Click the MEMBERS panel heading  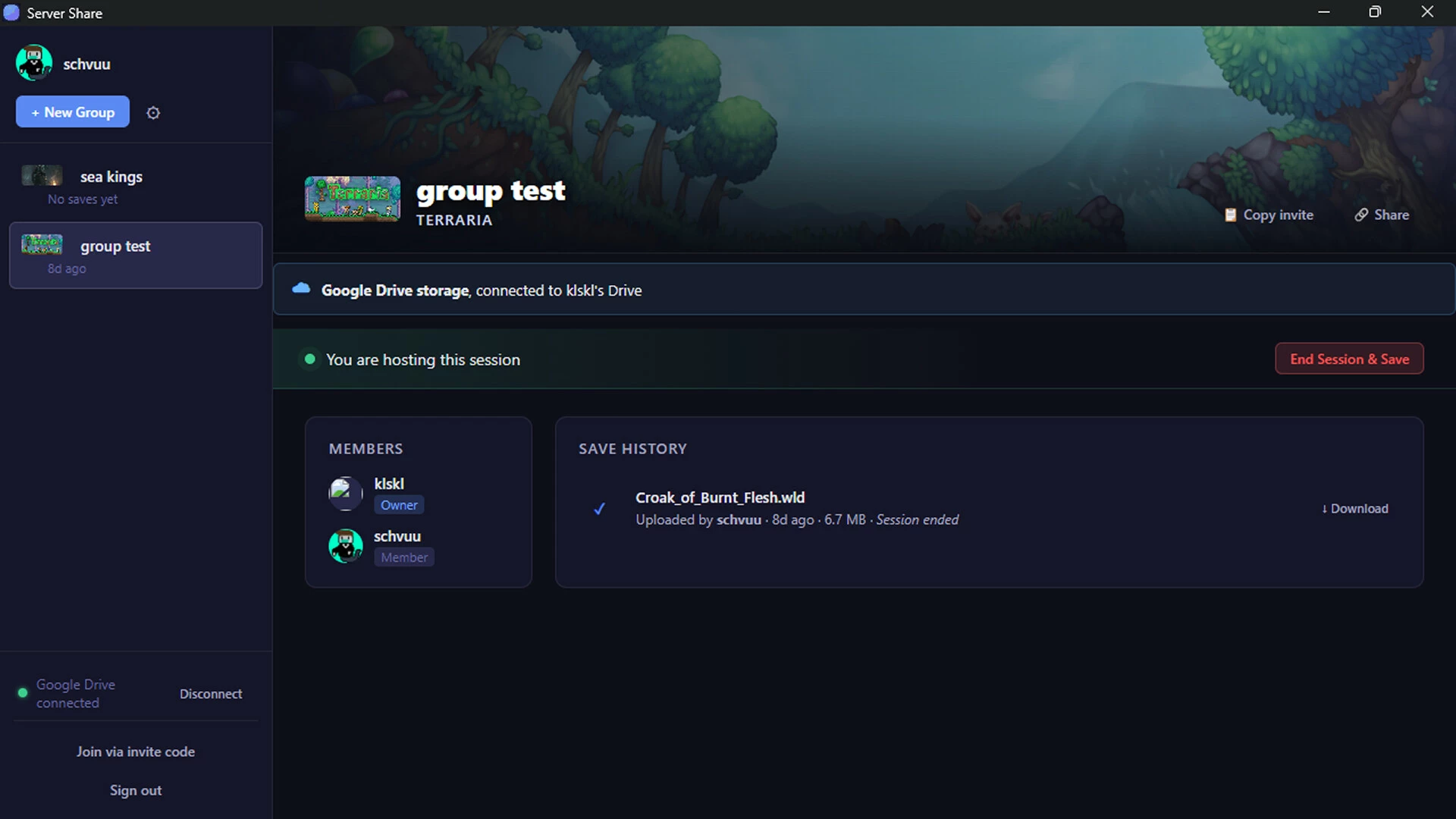click(366, 449)
